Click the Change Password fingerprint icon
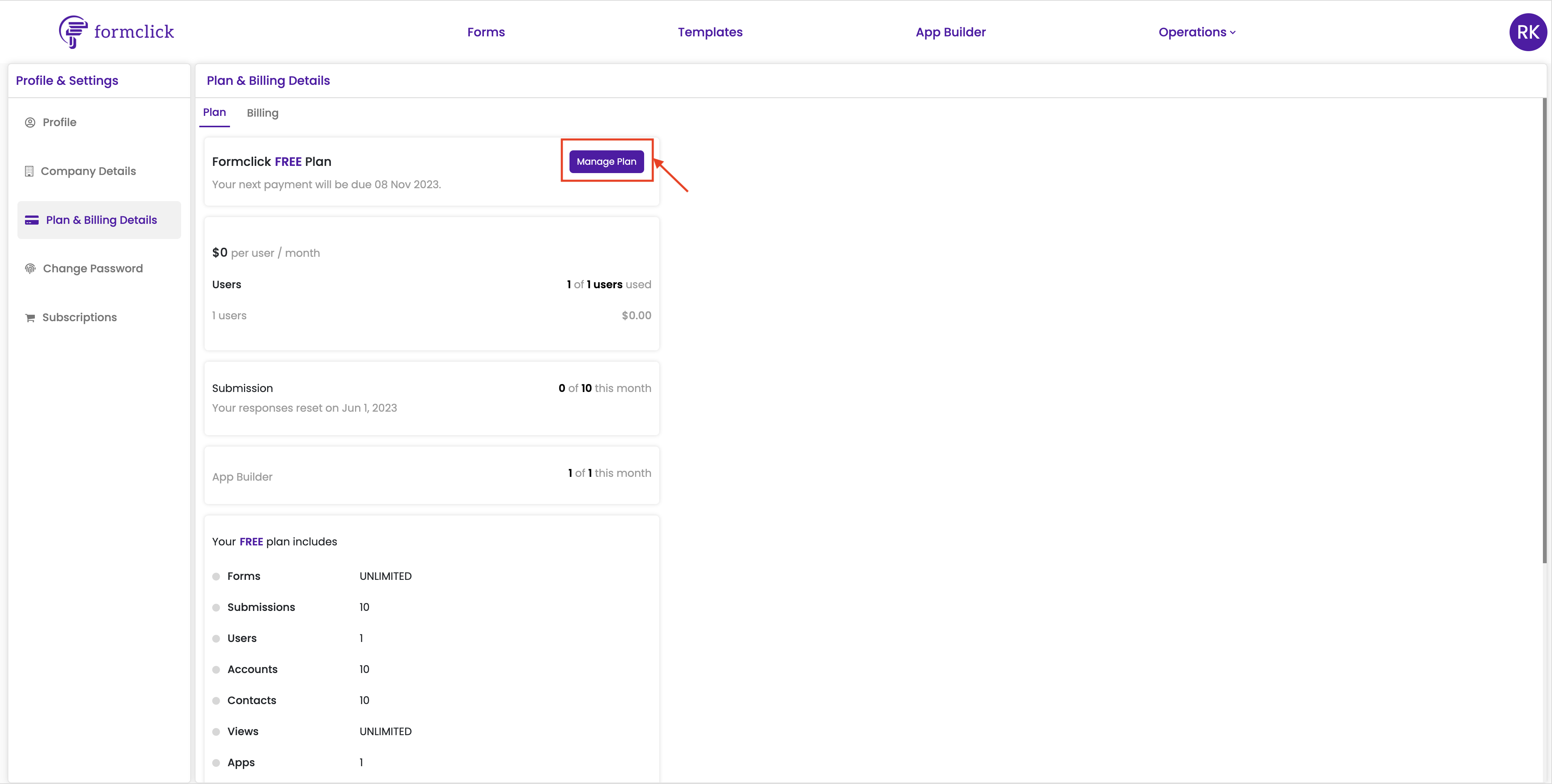This screenshot has height=784, width=1552. [30, 269]
